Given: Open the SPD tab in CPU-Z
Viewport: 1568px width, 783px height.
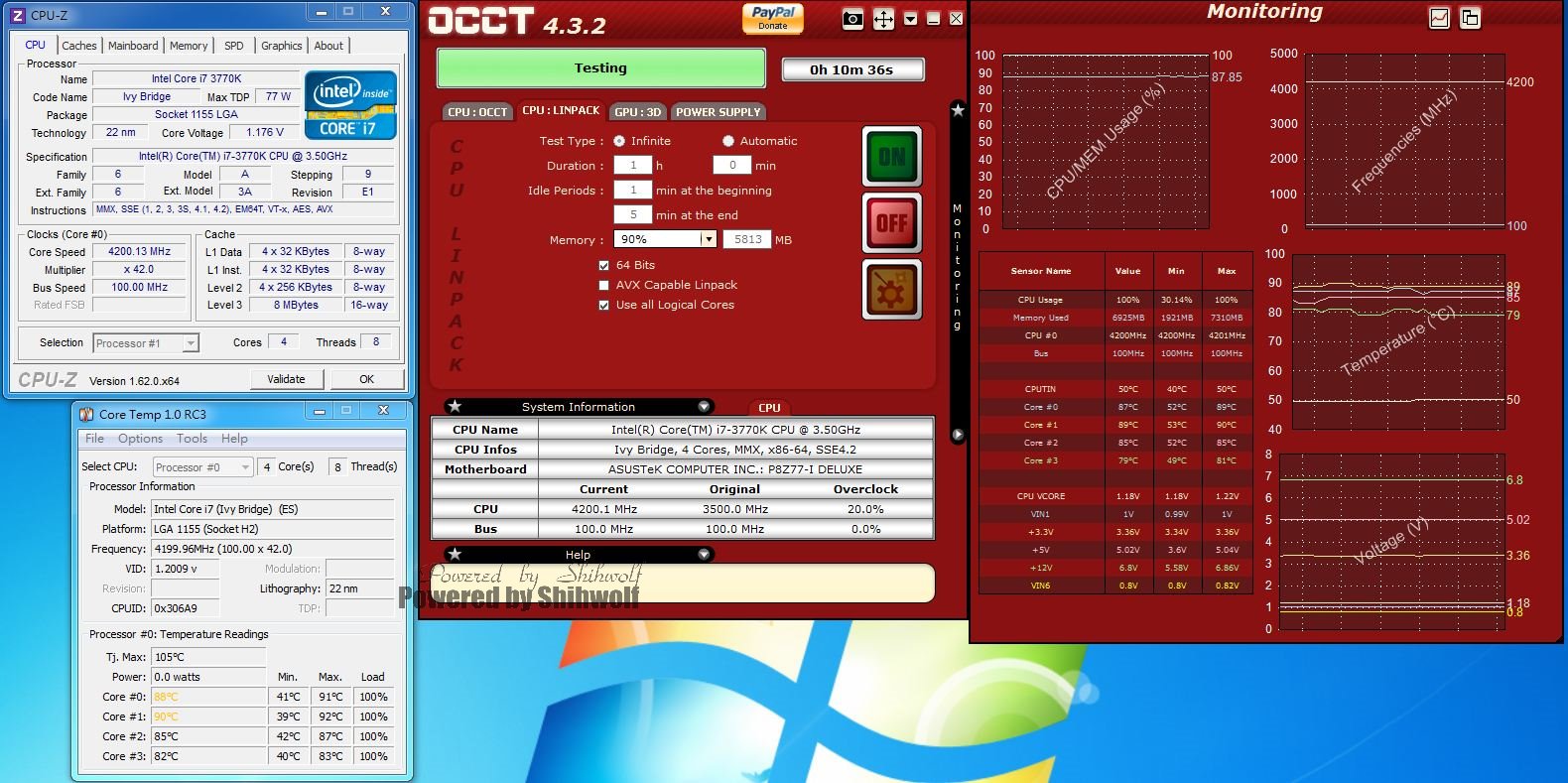Looking at the screenshot, I should pyautogui.click(x=234, y=46).
